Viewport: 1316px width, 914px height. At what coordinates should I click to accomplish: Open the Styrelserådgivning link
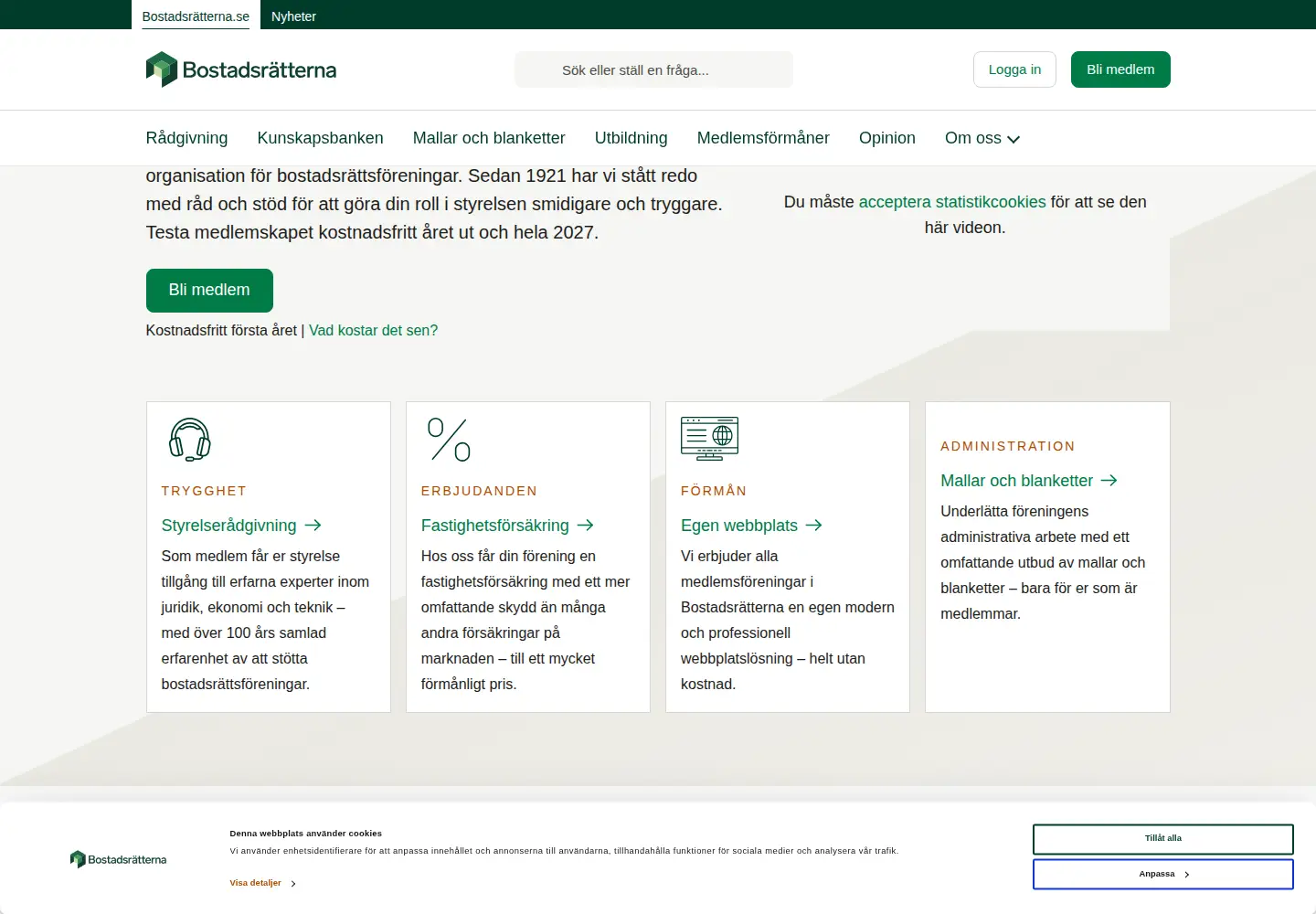point(229,526)
